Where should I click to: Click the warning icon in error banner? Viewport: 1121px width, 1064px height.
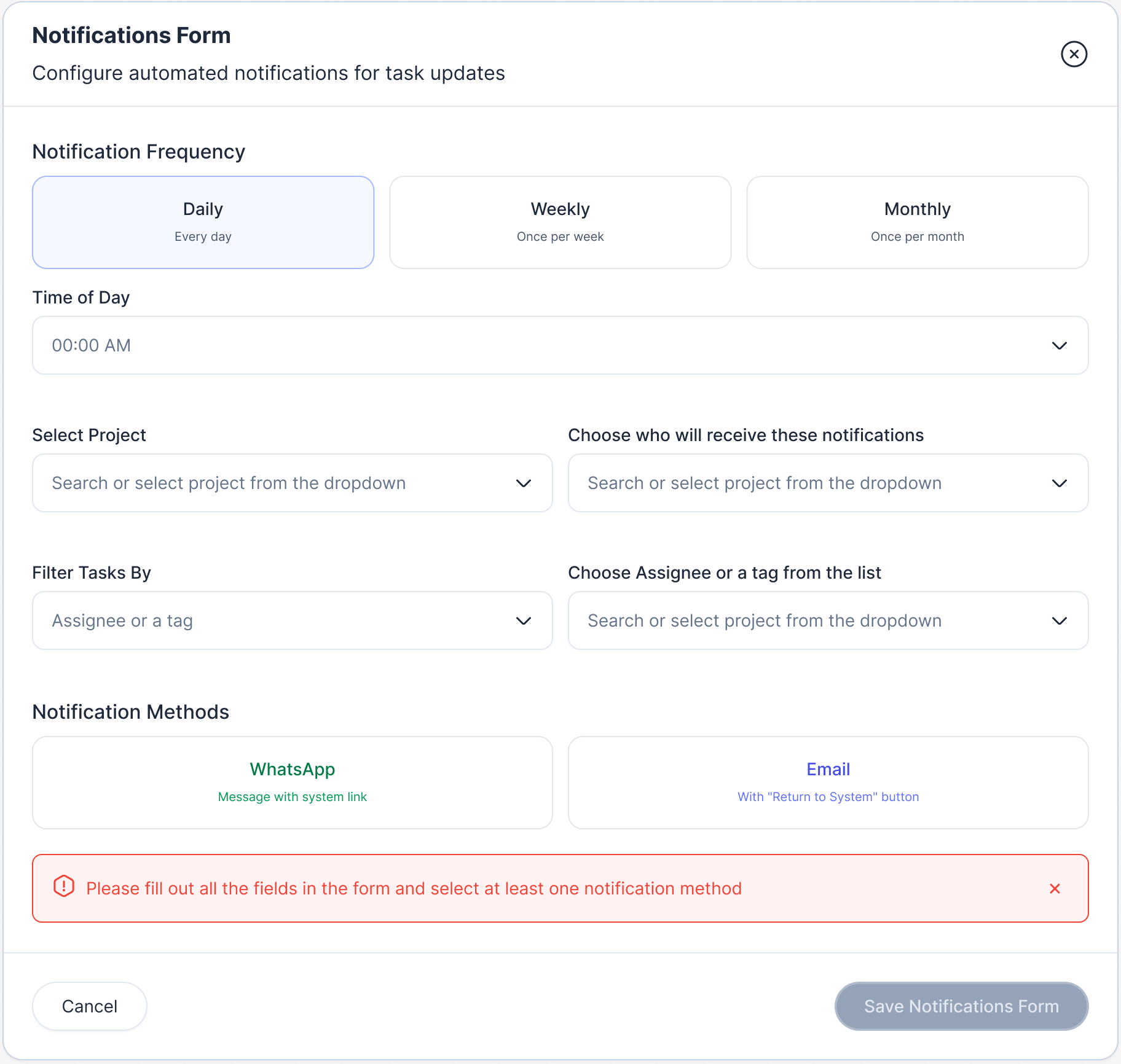64,887
